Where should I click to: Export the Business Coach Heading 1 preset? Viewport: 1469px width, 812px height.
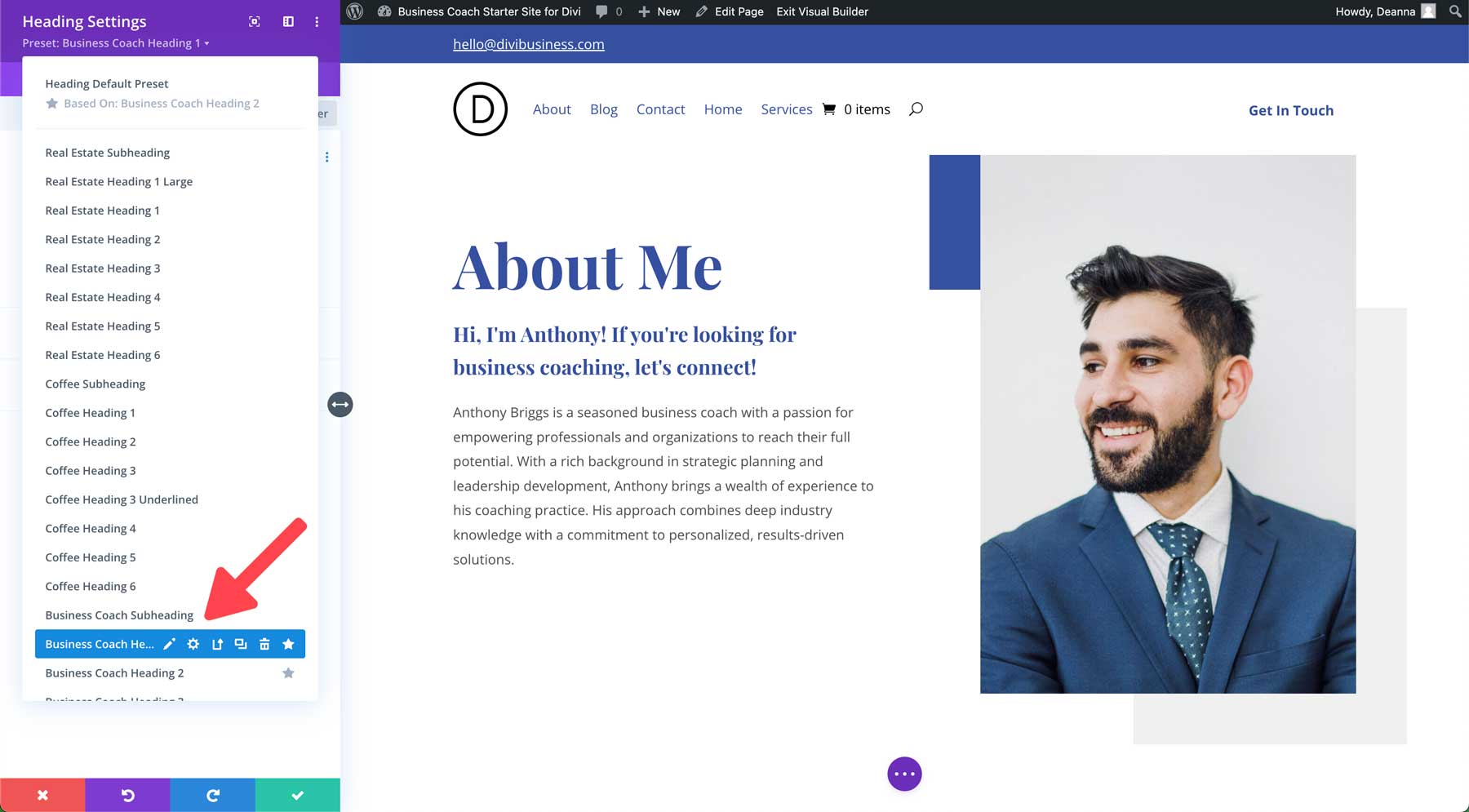(x=216, y=644)
